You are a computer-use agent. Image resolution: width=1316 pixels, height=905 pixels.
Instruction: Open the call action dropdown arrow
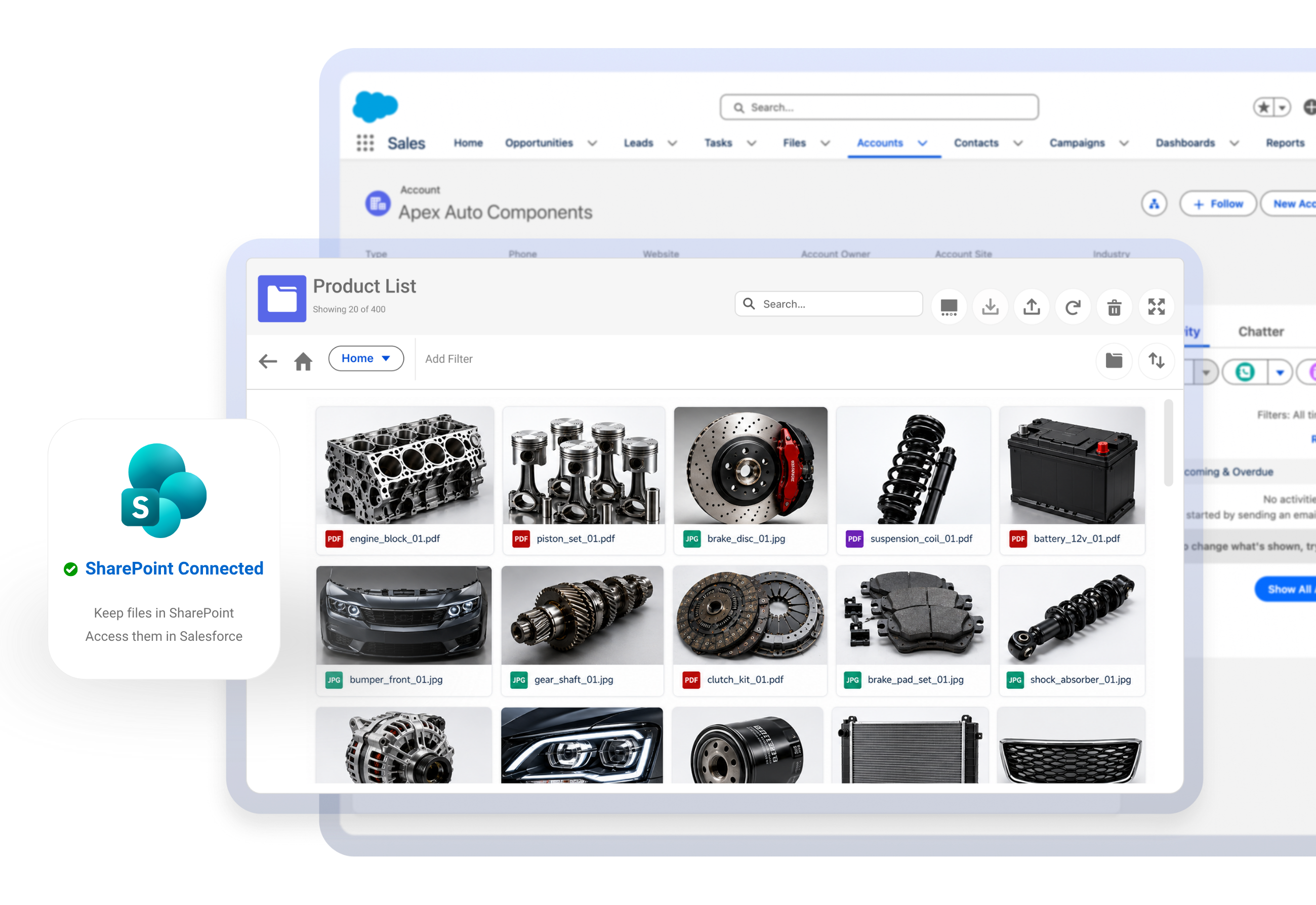[1280, 373]
